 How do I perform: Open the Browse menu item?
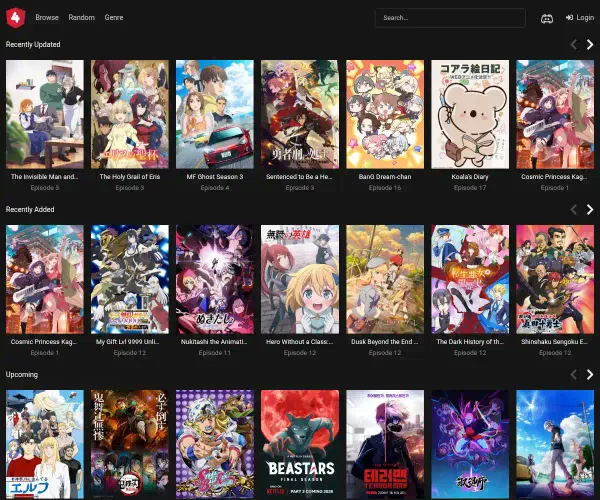(x=47, y=18)
